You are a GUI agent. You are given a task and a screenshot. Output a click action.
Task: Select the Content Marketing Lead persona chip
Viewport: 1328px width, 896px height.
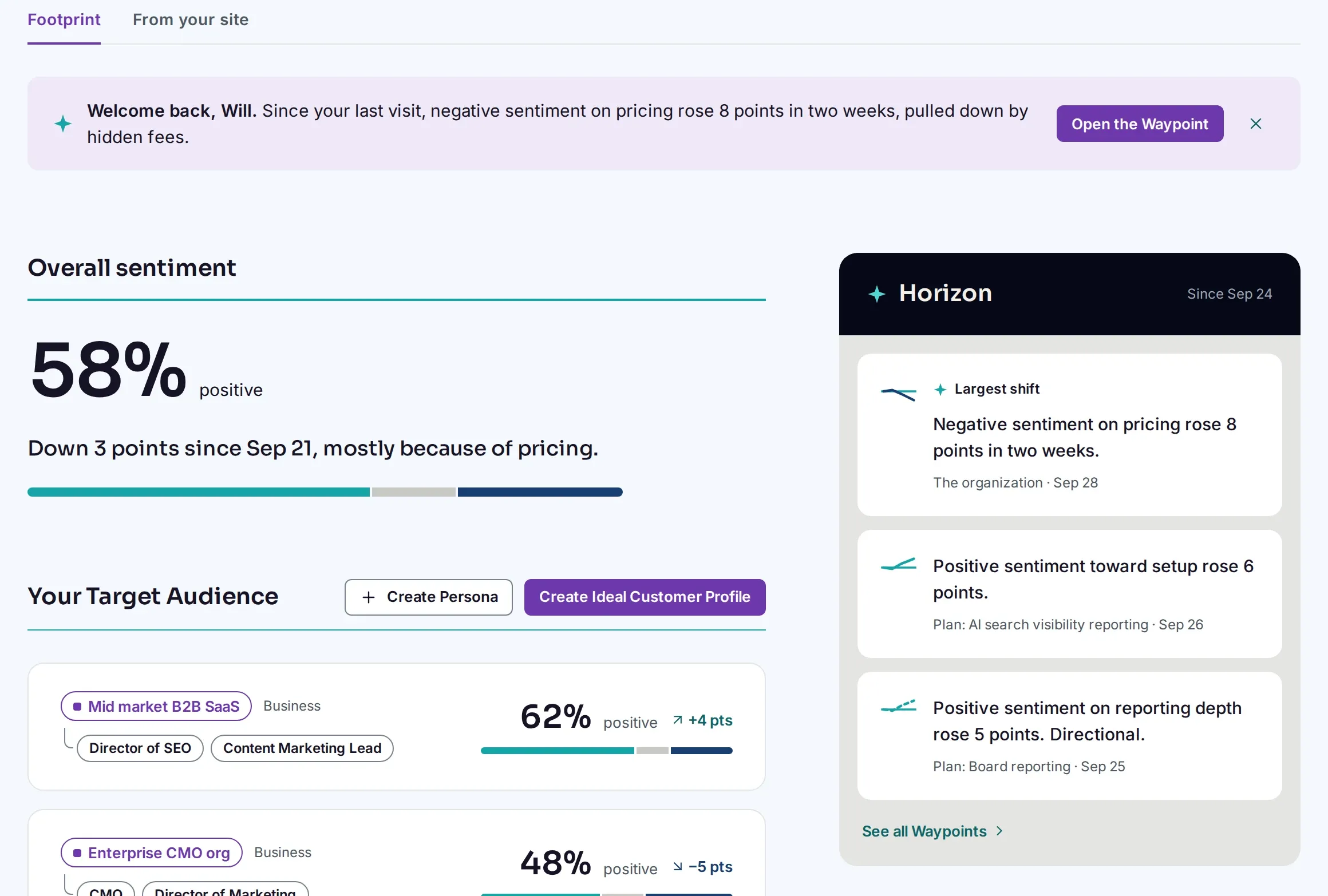302,748
